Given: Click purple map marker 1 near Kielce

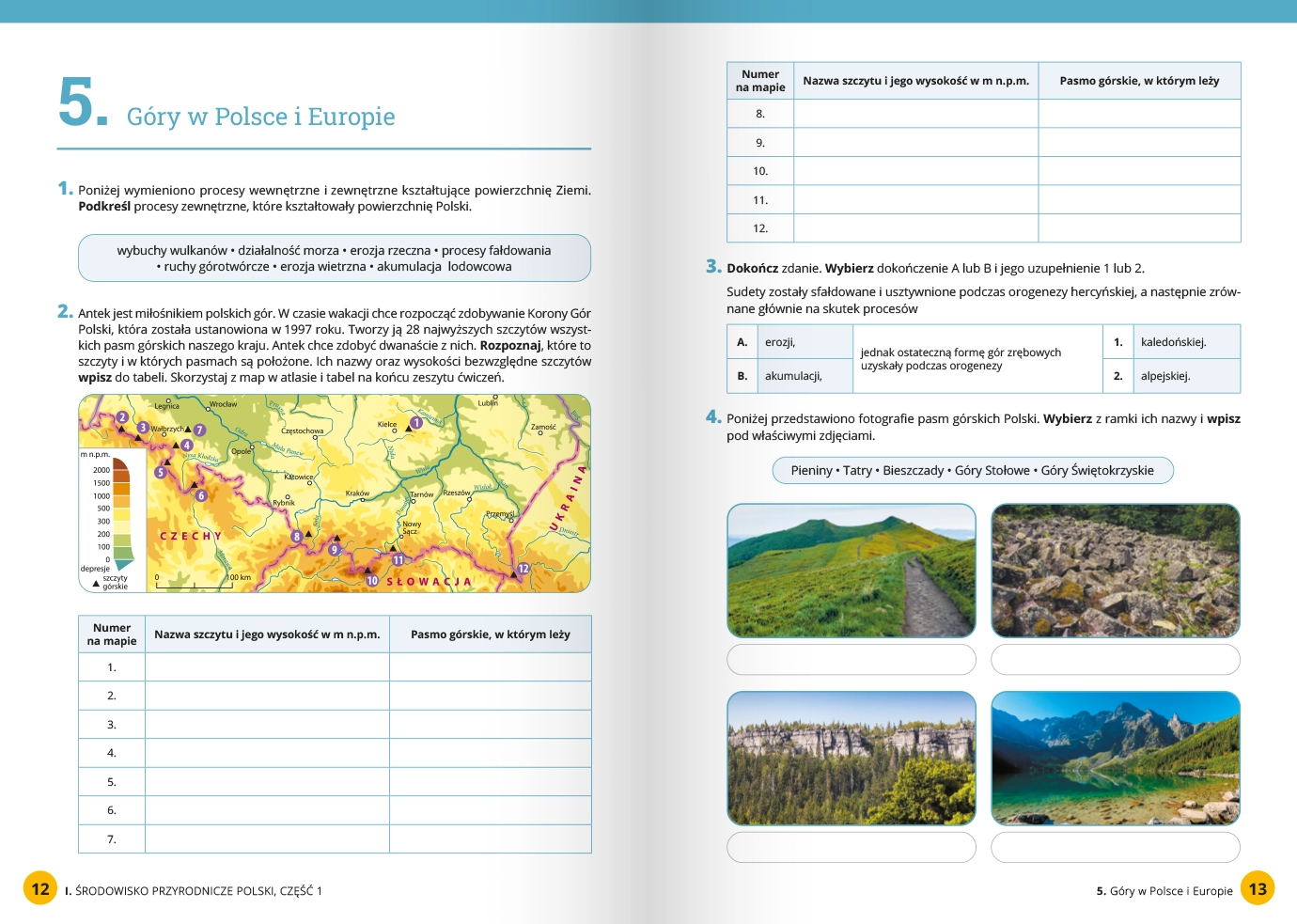Looking at the screenshot, I should (x=416, y=423).
